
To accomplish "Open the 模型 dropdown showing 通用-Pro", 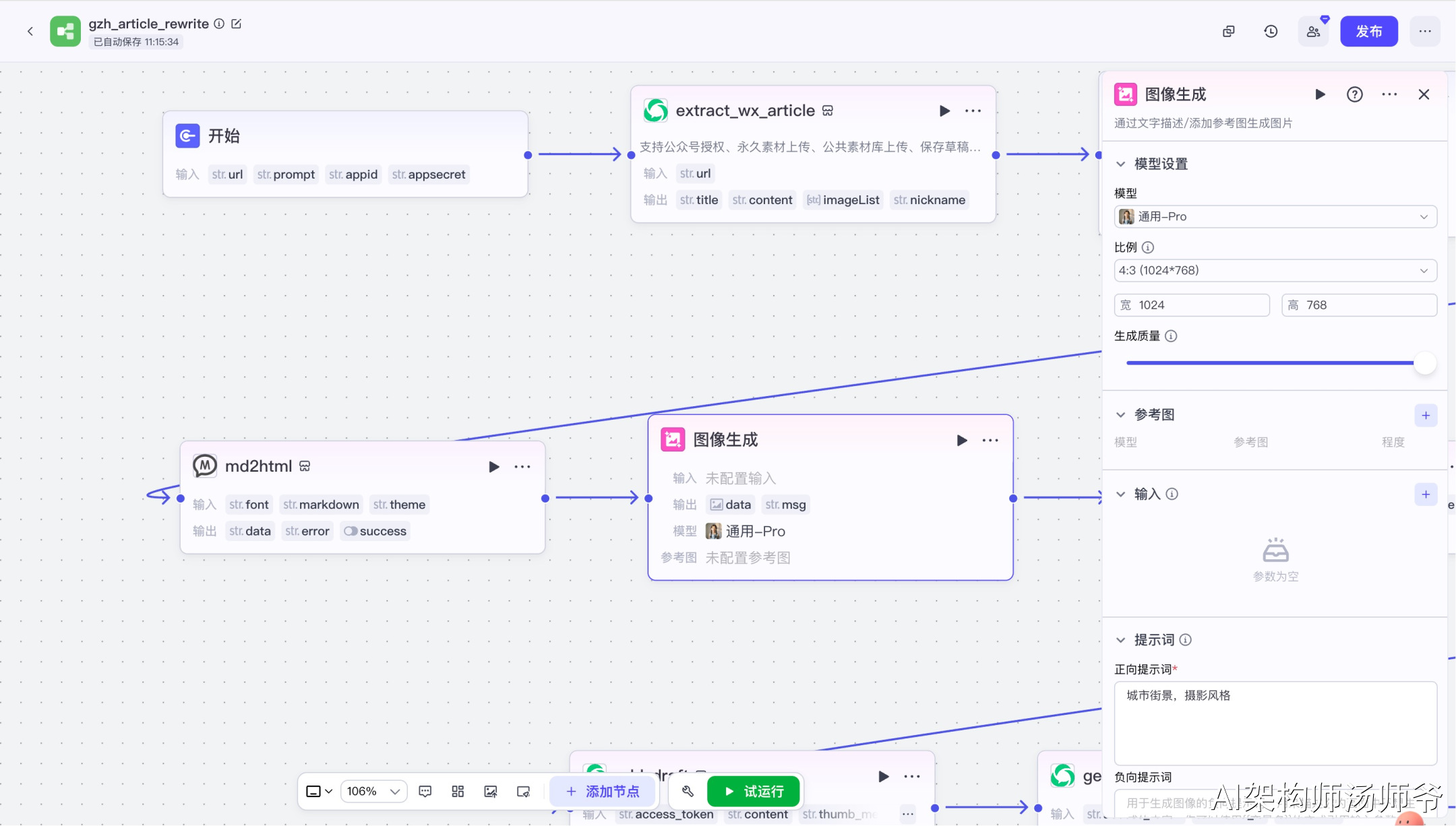I will [1275, 217].
